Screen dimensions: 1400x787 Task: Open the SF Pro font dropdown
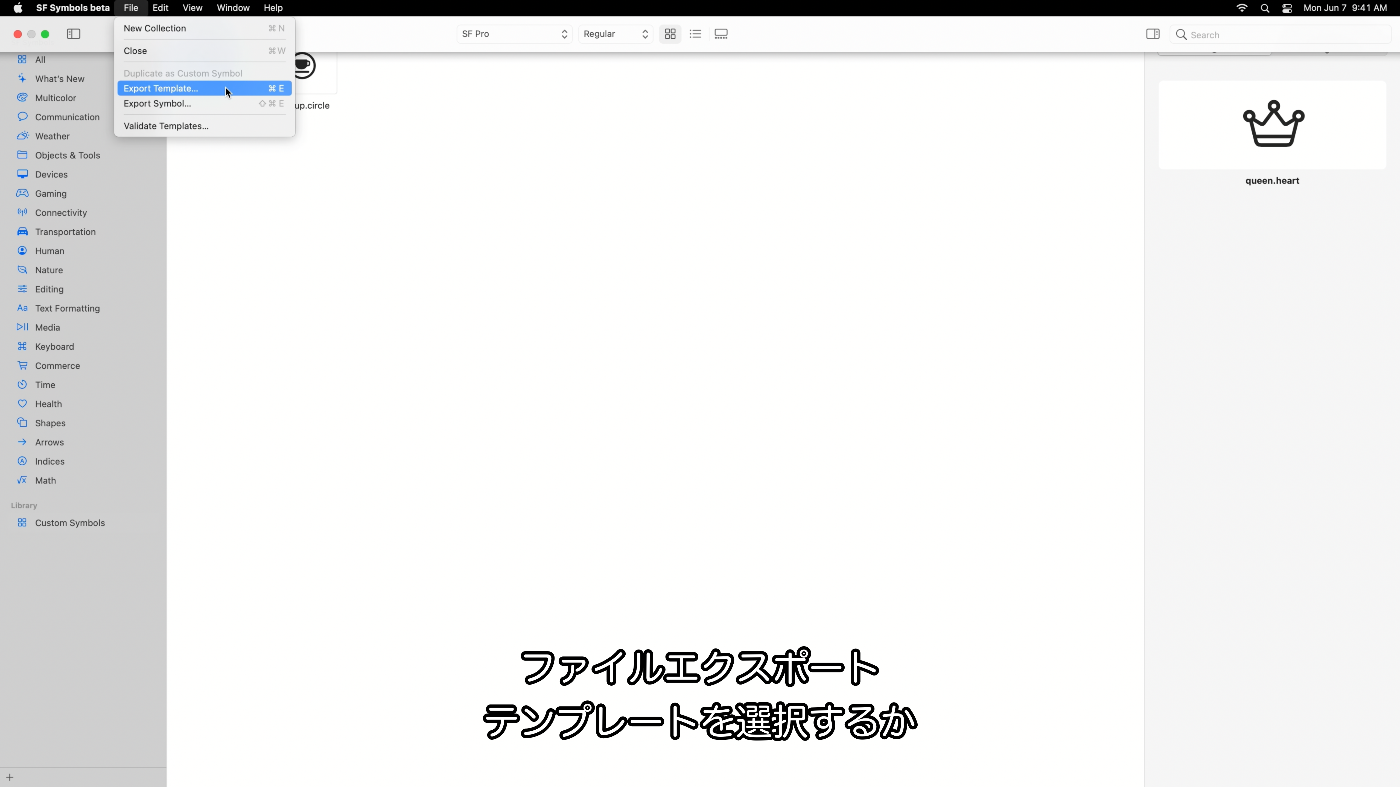coord(514,34)
